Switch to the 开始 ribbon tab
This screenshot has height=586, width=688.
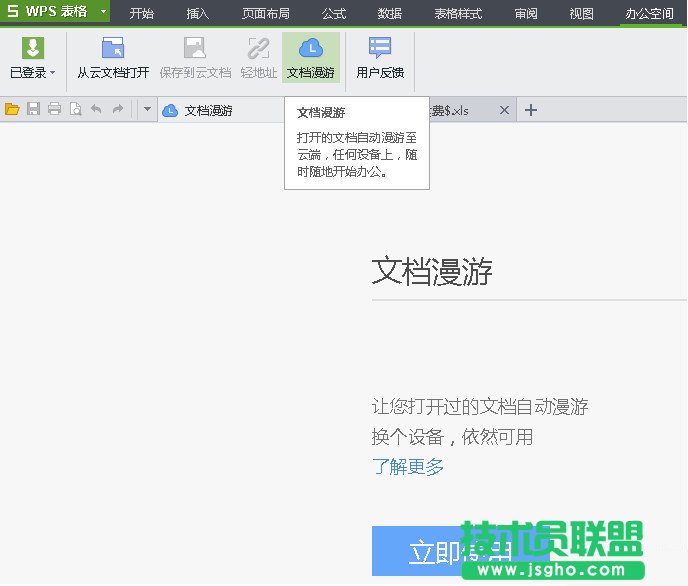142,14
